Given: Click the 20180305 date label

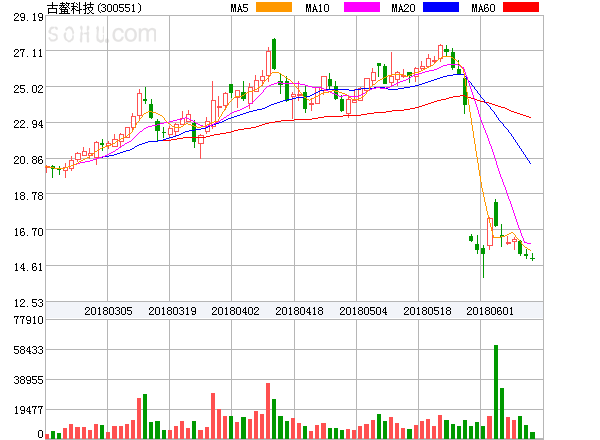Looking at the screenshot, I should (x=108, y=311).
